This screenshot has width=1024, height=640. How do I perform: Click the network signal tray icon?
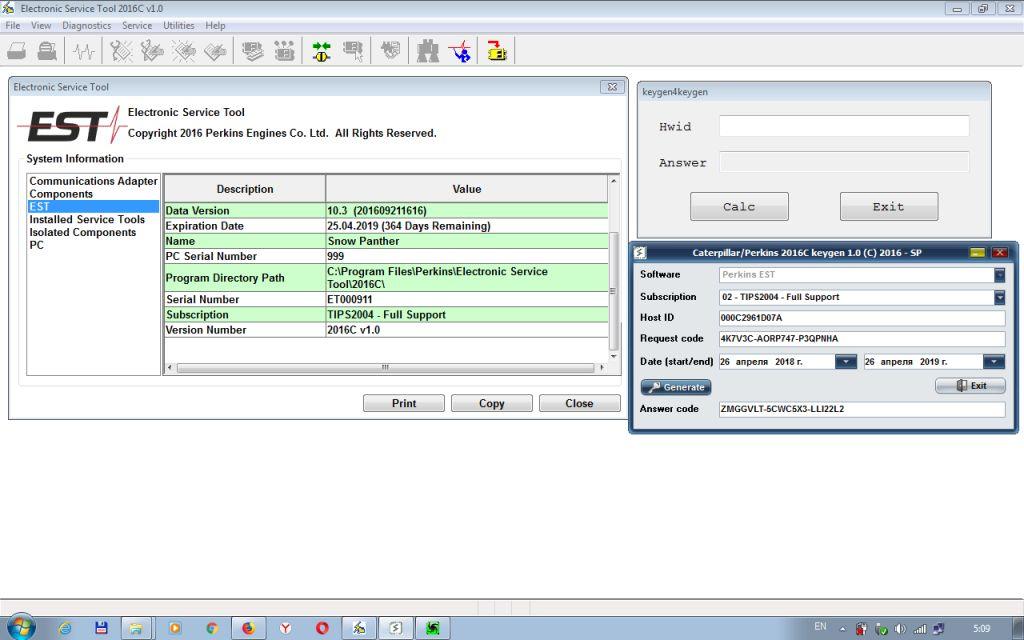pos(920,629)
